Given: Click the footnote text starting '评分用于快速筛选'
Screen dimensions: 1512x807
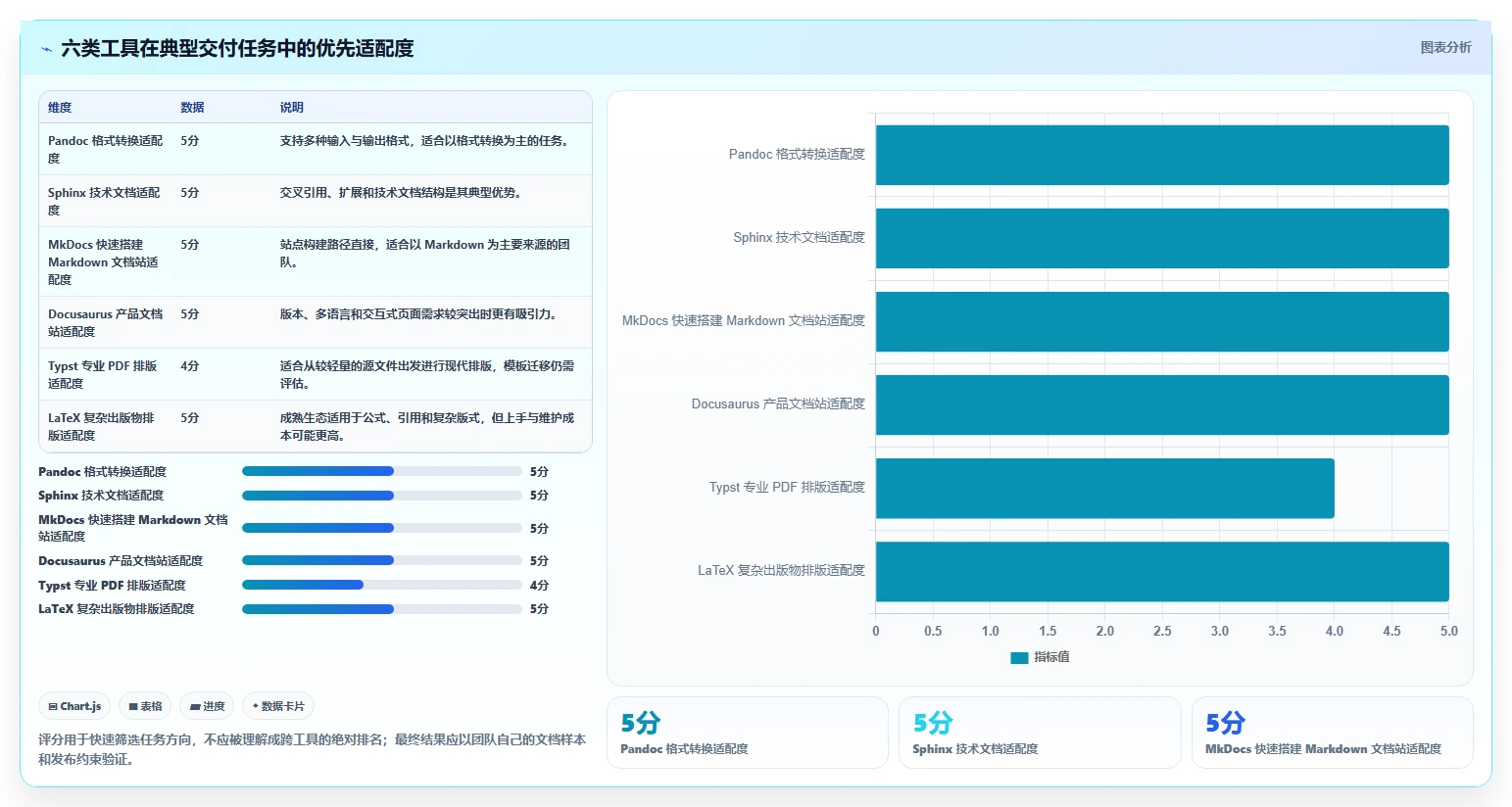Looking at the screenshot, I should coord(312,749).
